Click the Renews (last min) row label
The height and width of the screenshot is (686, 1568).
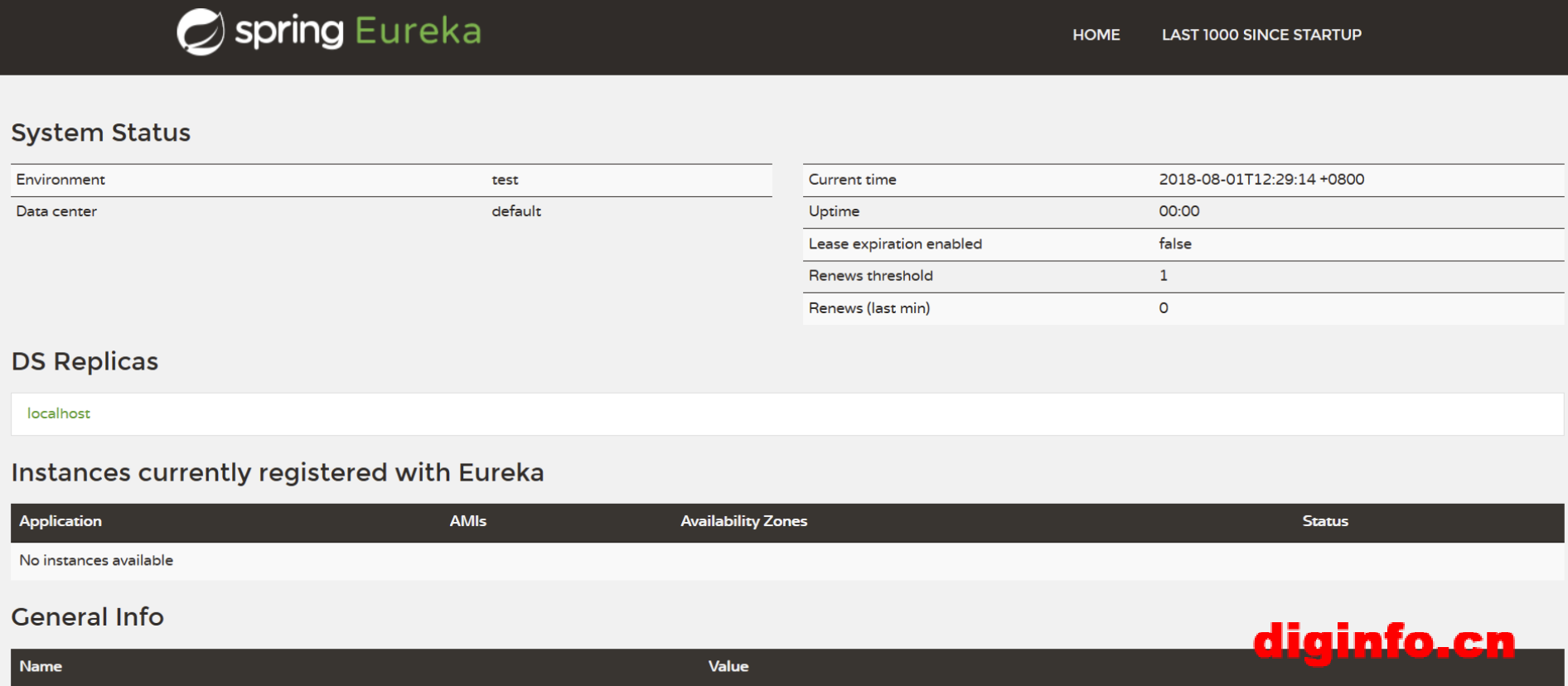tap(869, 308)
